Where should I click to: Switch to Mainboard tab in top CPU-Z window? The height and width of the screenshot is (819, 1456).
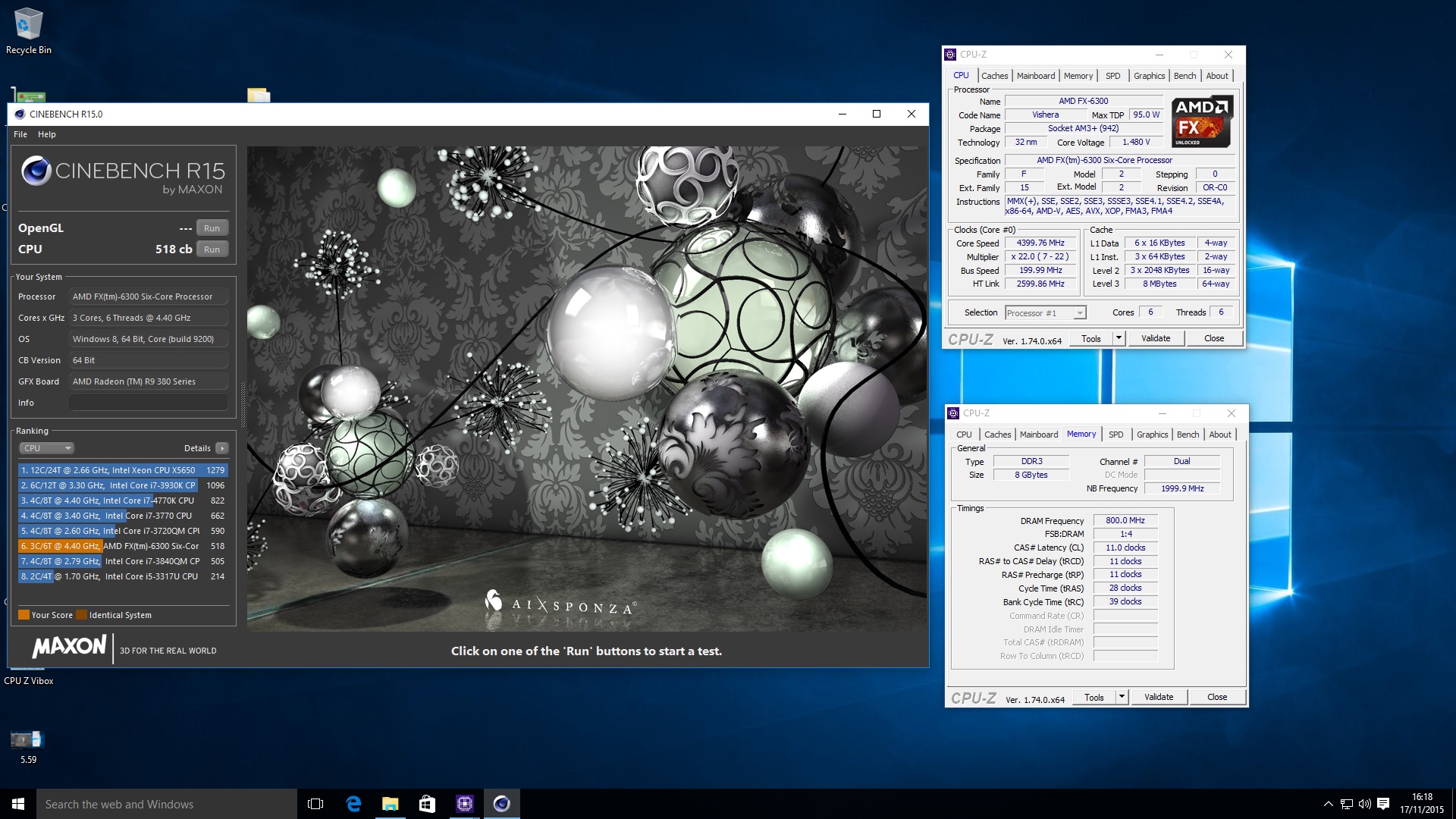1036,76
